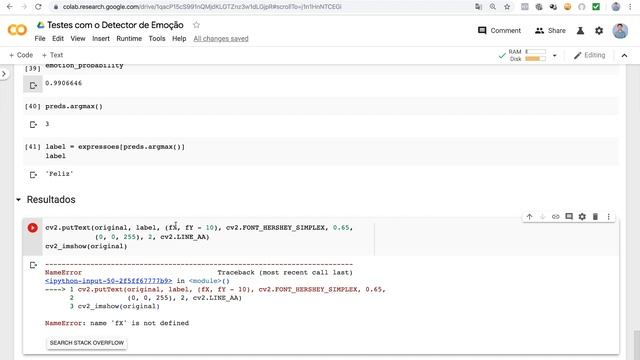Click output icon of NameError cell
Viewport: 640px width, 360px height.
(33, 265)
